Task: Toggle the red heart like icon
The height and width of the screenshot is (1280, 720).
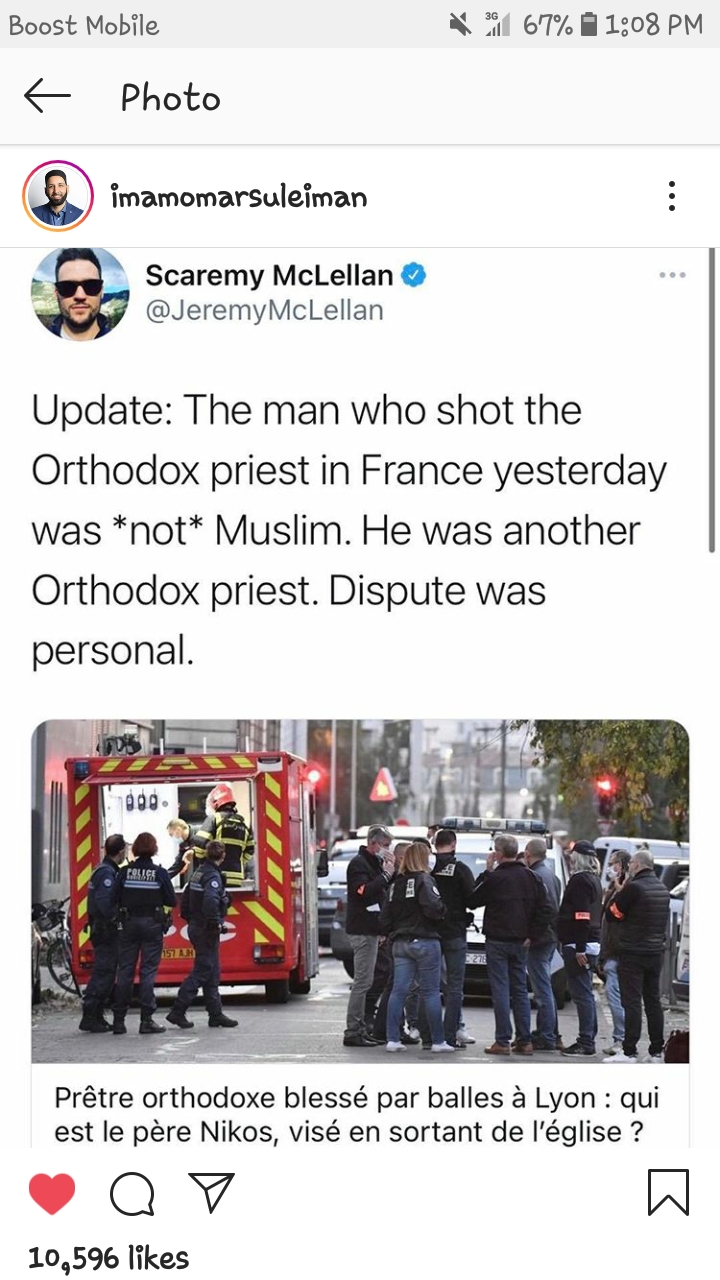Action: tap(52, 1194)
